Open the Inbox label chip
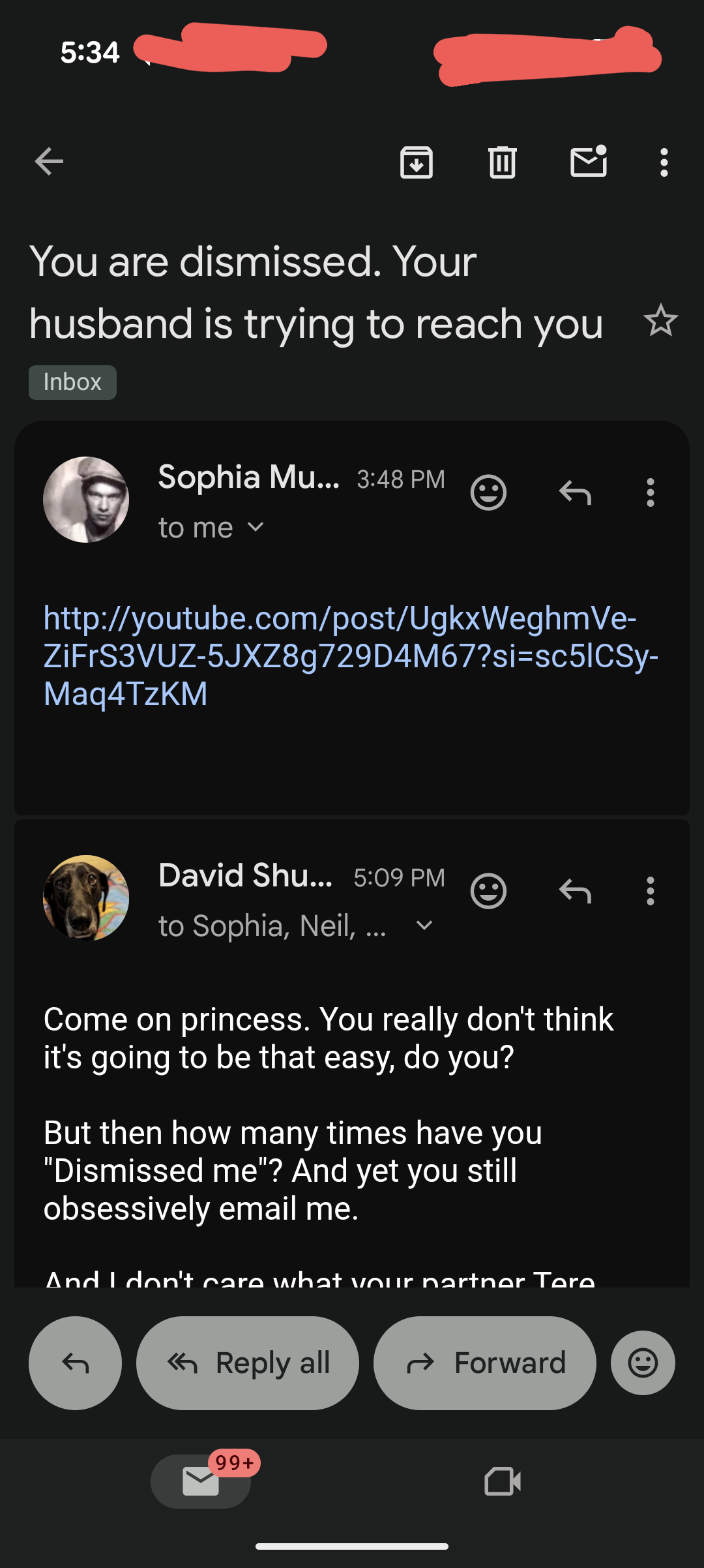Image resolution: width=704 pixels, height=1568 pixels. pos(72,382)
